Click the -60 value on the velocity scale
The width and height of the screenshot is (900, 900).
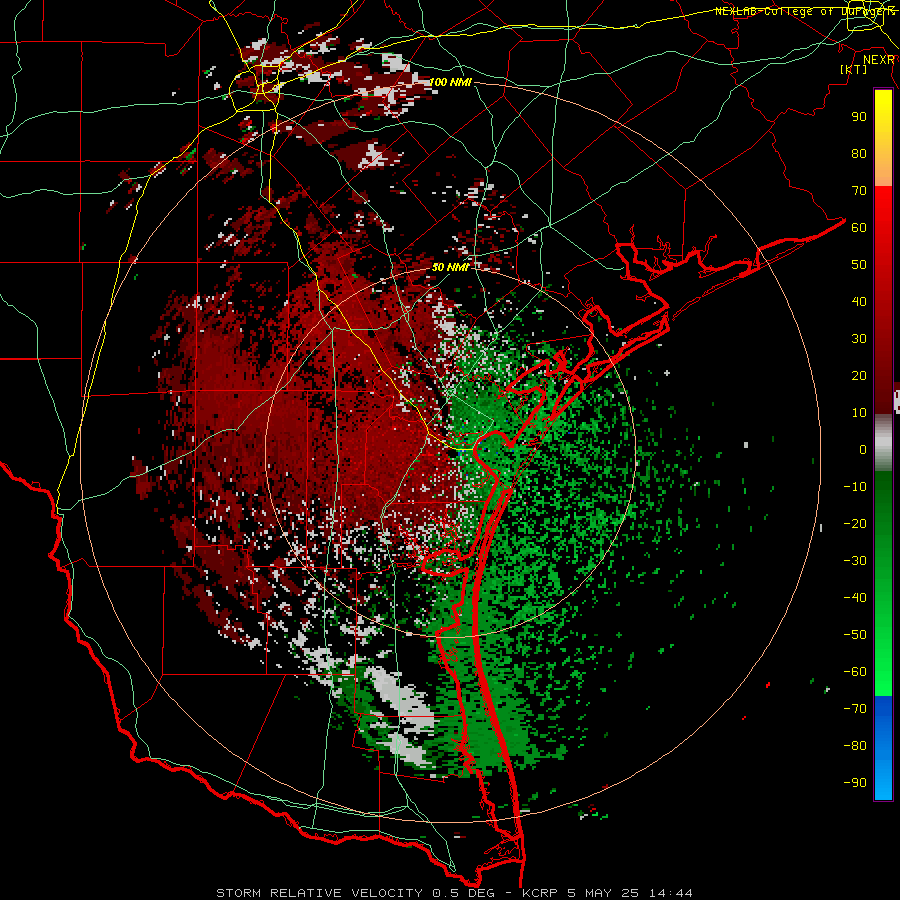tap(855, 672)
